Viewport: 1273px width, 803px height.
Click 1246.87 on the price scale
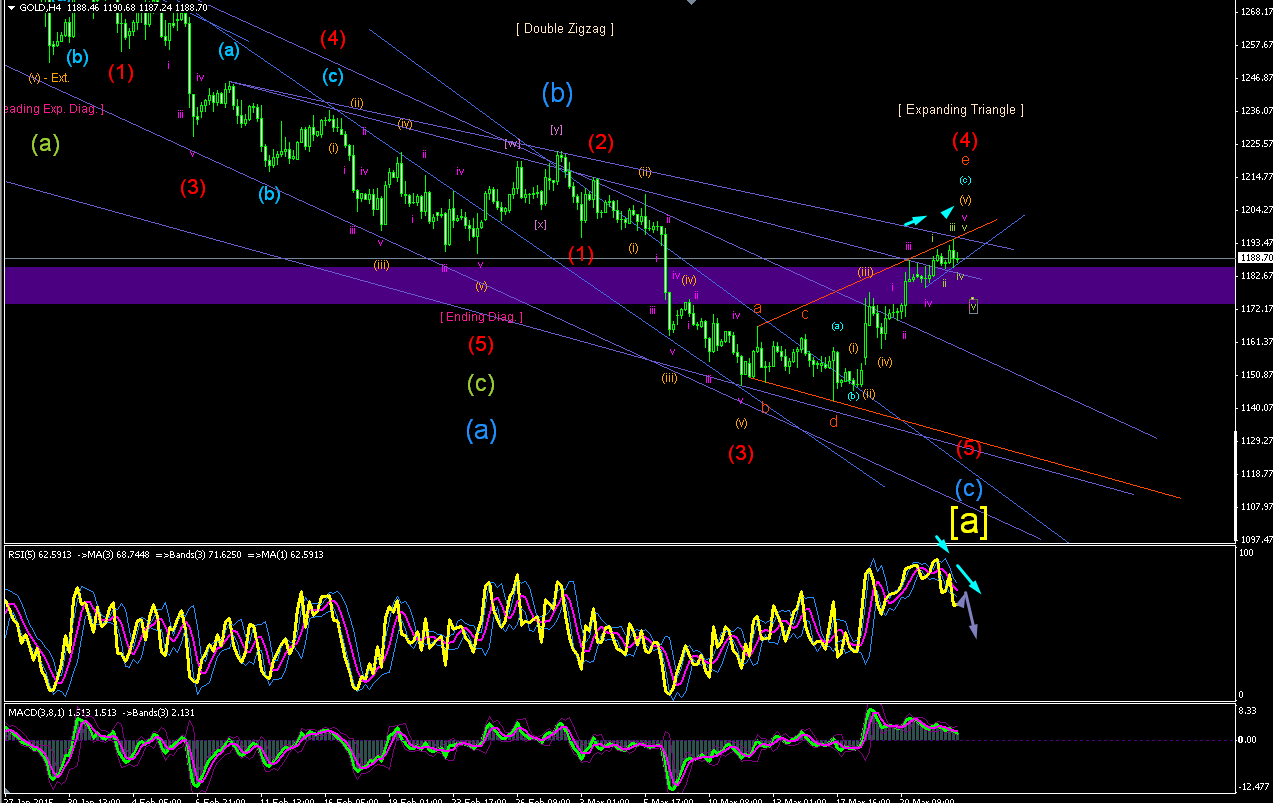point(1255,78)
